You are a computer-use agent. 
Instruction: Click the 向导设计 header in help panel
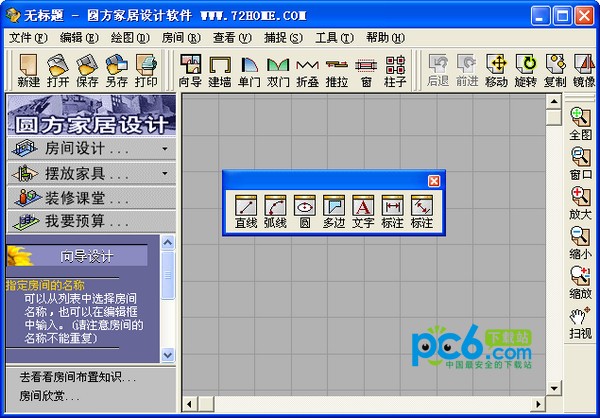(77, 256)
